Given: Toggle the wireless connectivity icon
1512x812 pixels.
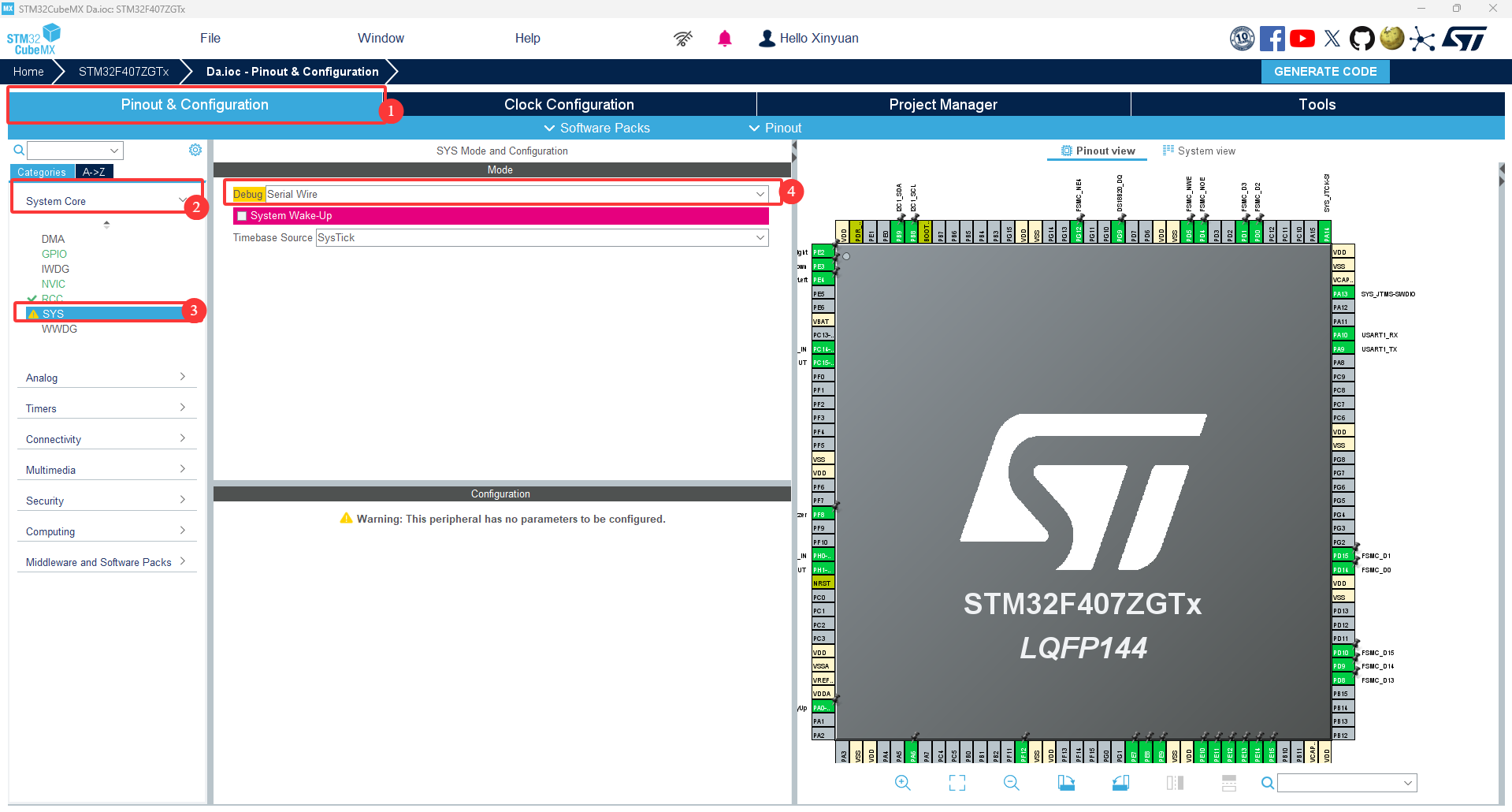Looking at the screenshot, I should [682, 38].
